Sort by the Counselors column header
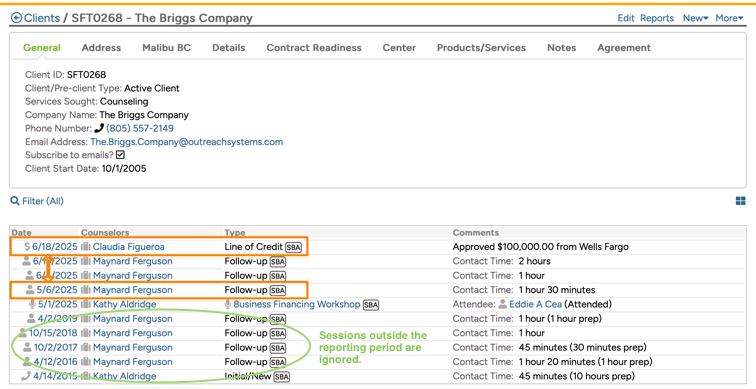 105,233
